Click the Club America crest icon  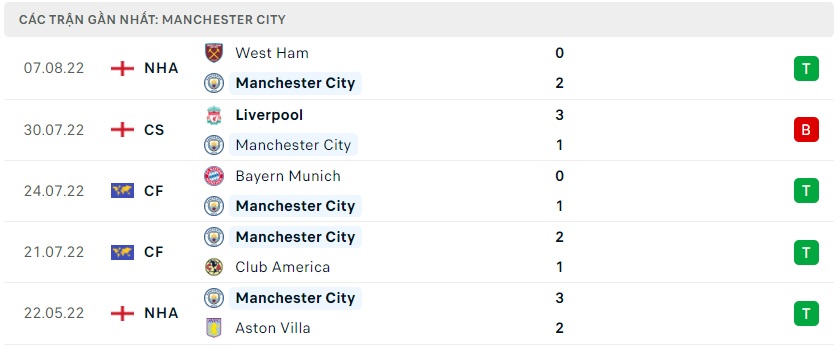click(x=214, y=267)
